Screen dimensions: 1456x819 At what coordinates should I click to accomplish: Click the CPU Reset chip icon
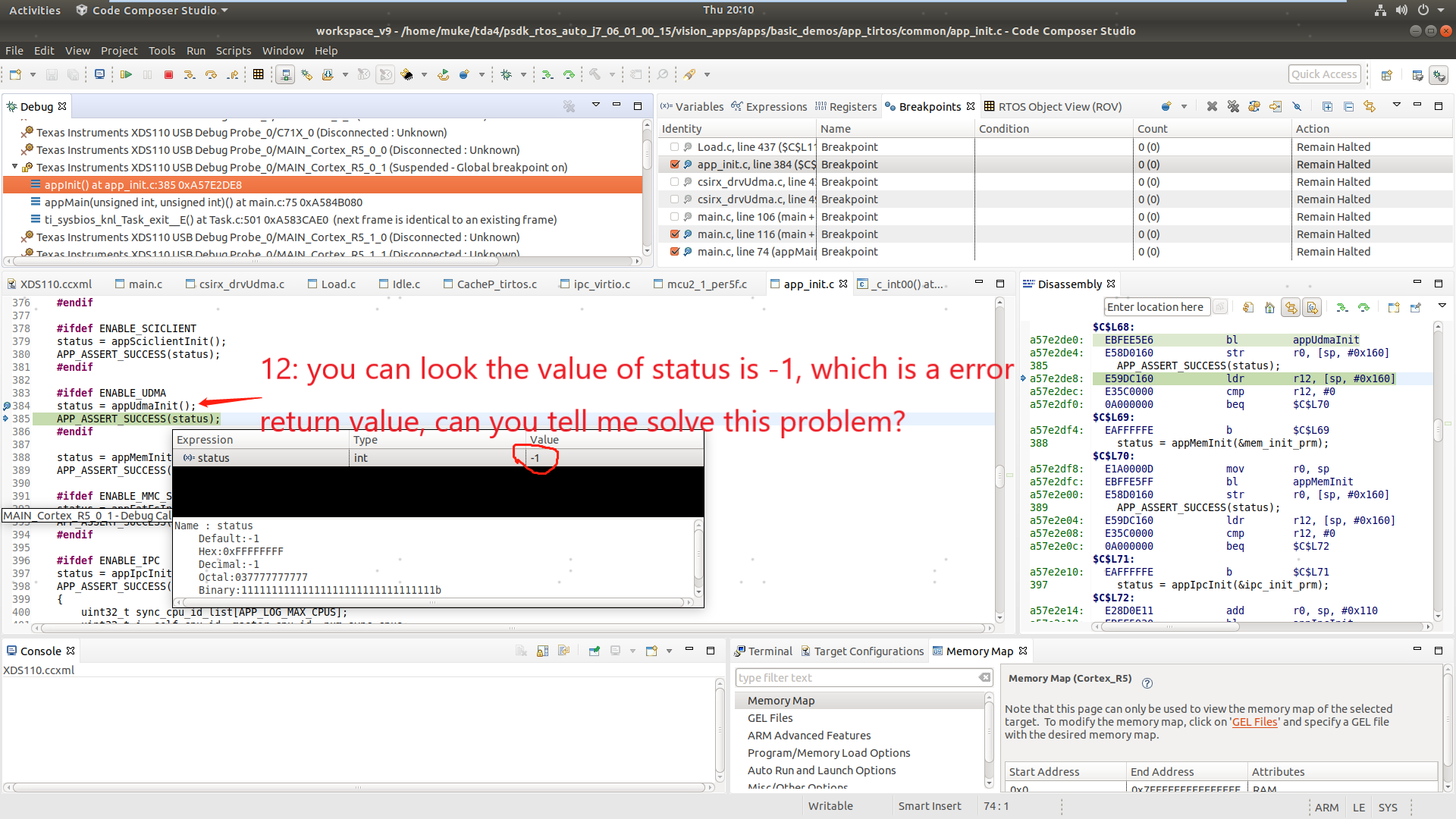pyautogui.click(x=407, y=74)
